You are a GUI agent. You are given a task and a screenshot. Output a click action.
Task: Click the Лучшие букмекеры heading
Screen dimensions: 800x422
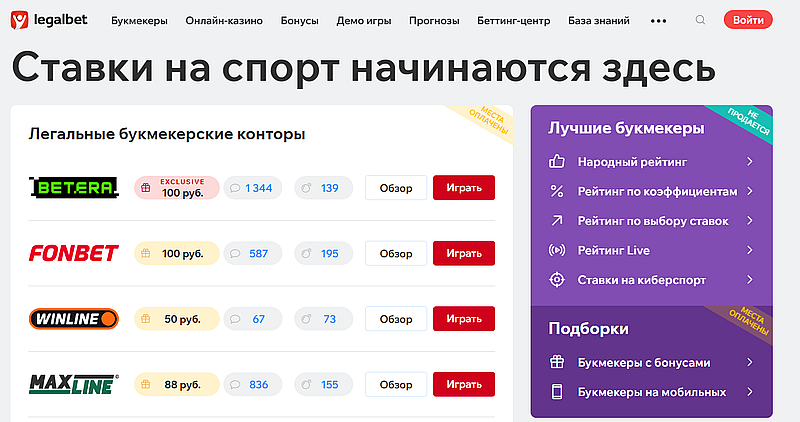[627, 128]
